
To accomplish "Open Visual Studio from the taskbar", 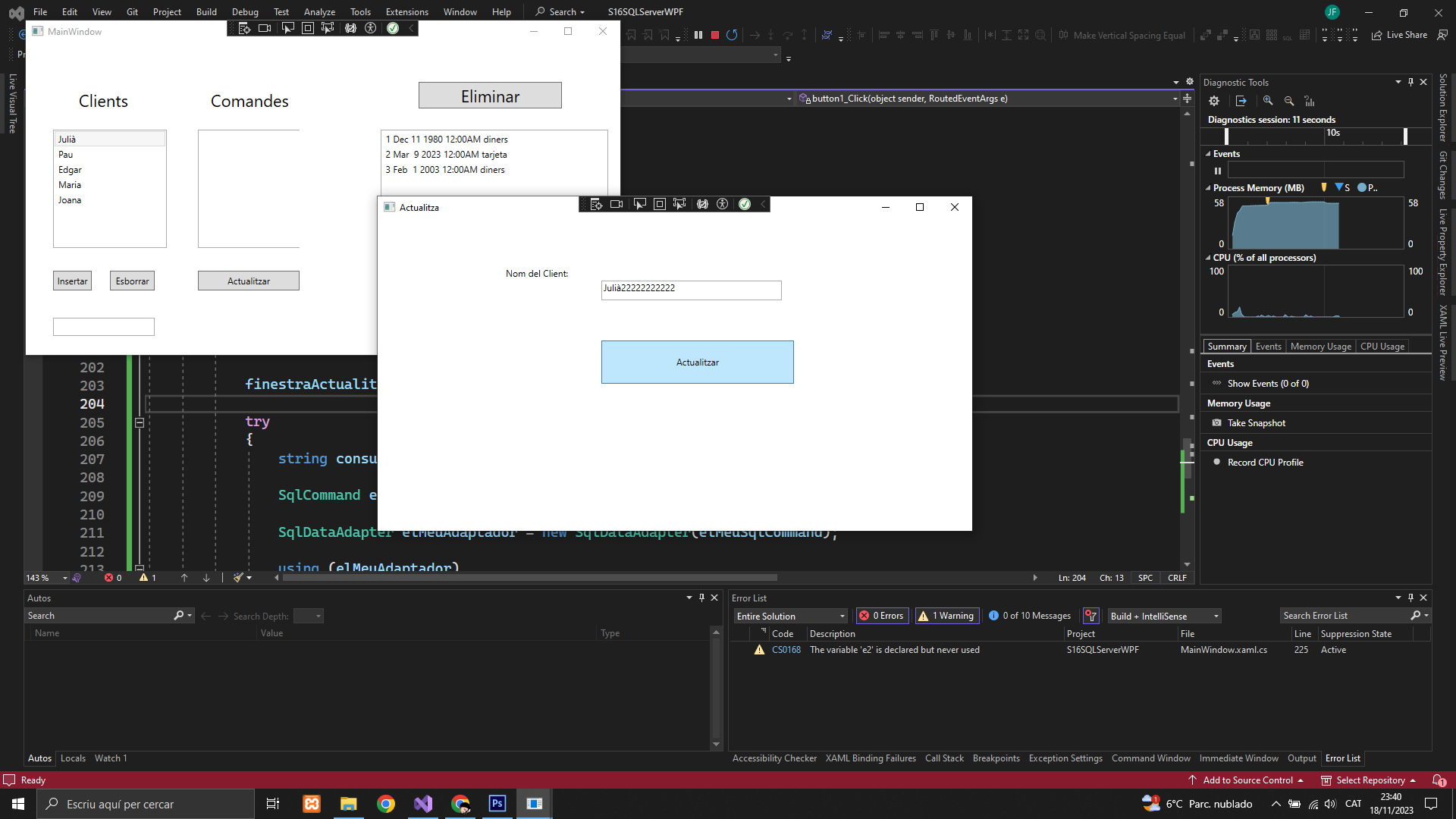I will point(423,804).
